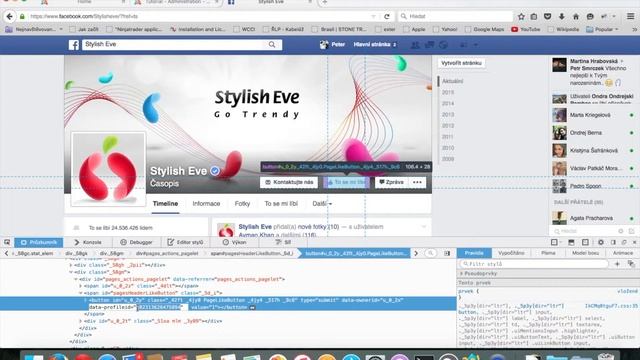This screenshot has width=640, height=360.
Task: Click the verified badge next to Stylish Eve
Action: click(x=215, y=171)
